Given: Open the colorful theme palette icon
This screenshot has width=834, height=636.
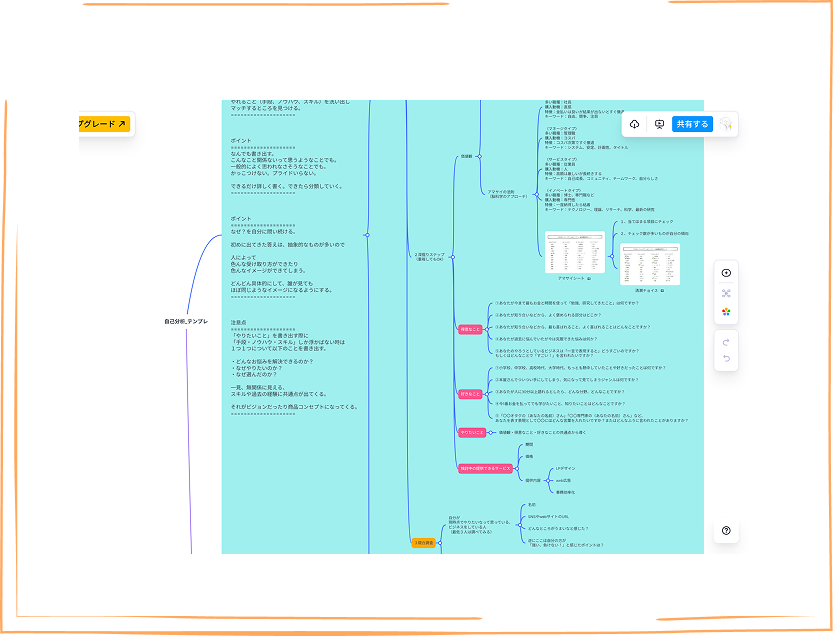Looking at the screenshot, I should pos(726,312).
